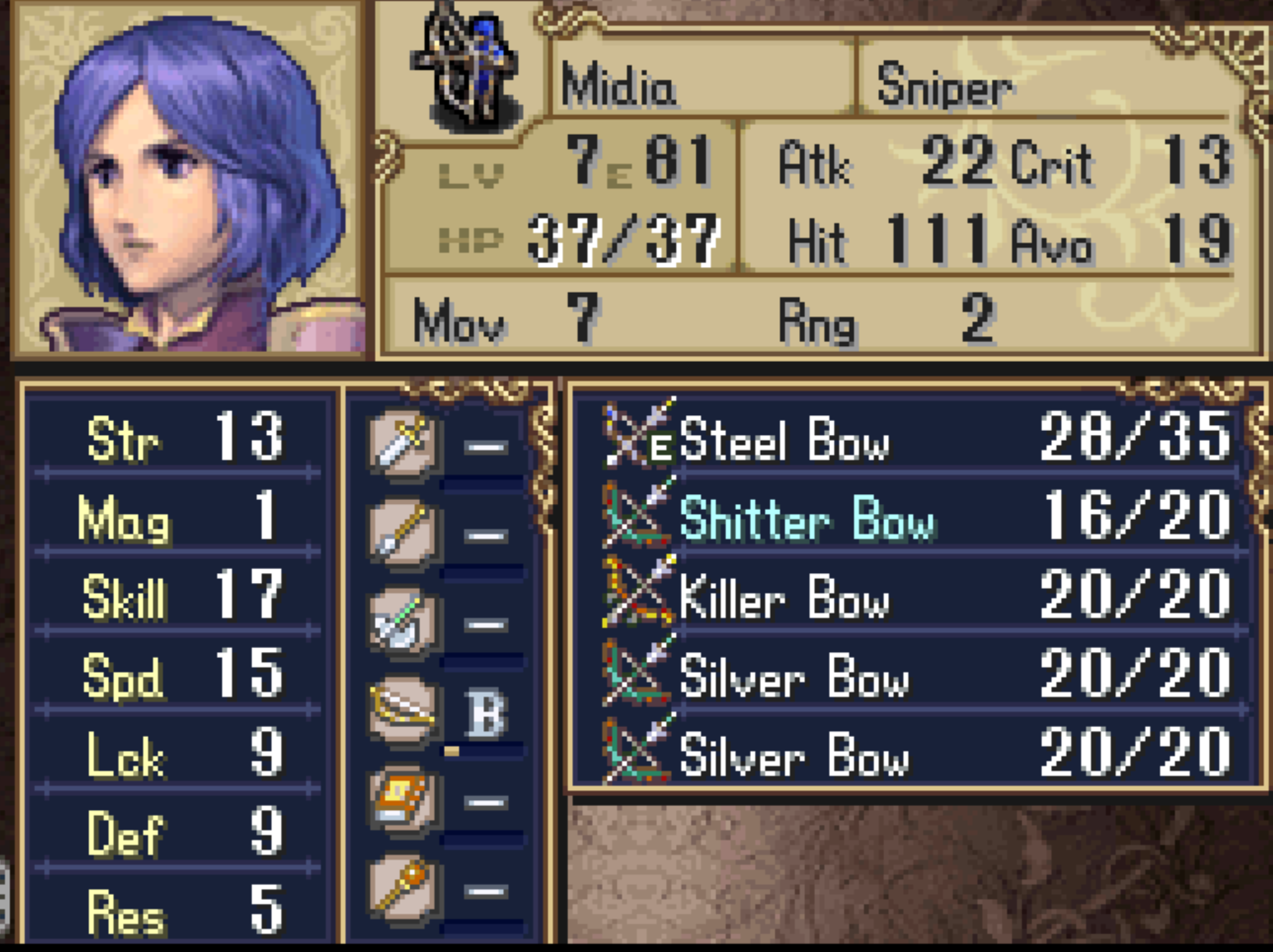Select the staff weapon rank icon
Image resolution: width=1273 pixels, height=952 pixels.
click(403, 888)
